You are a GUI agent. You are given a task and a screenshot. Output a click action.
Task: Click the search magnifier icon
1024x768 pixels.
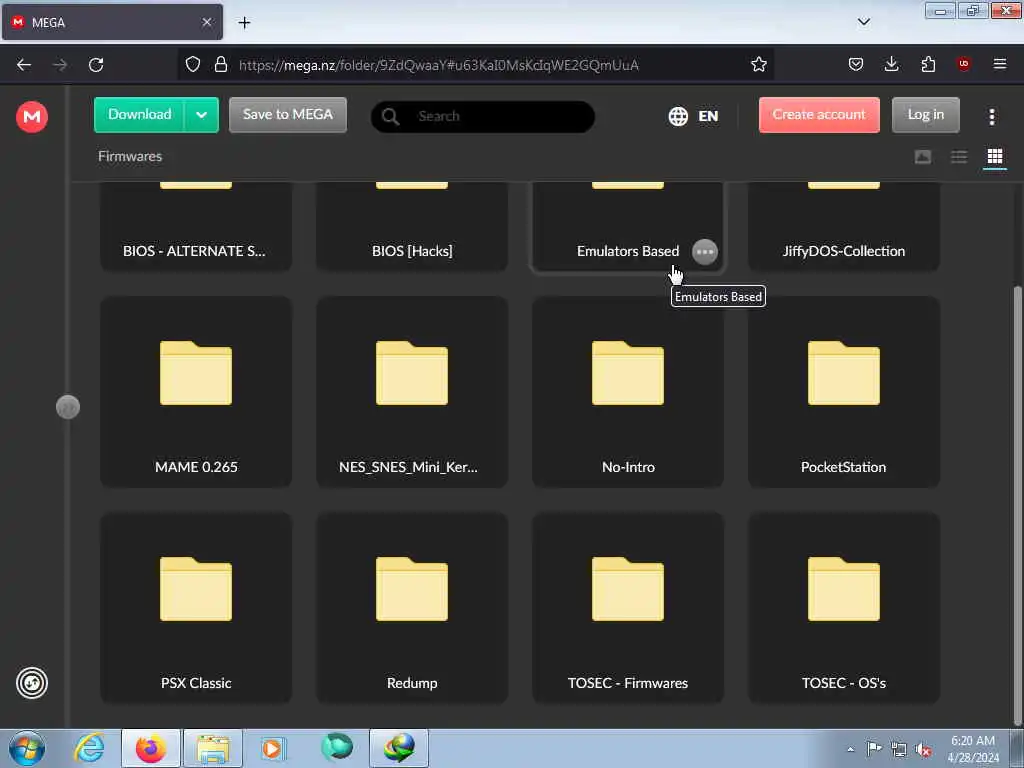tap(391, 116)
